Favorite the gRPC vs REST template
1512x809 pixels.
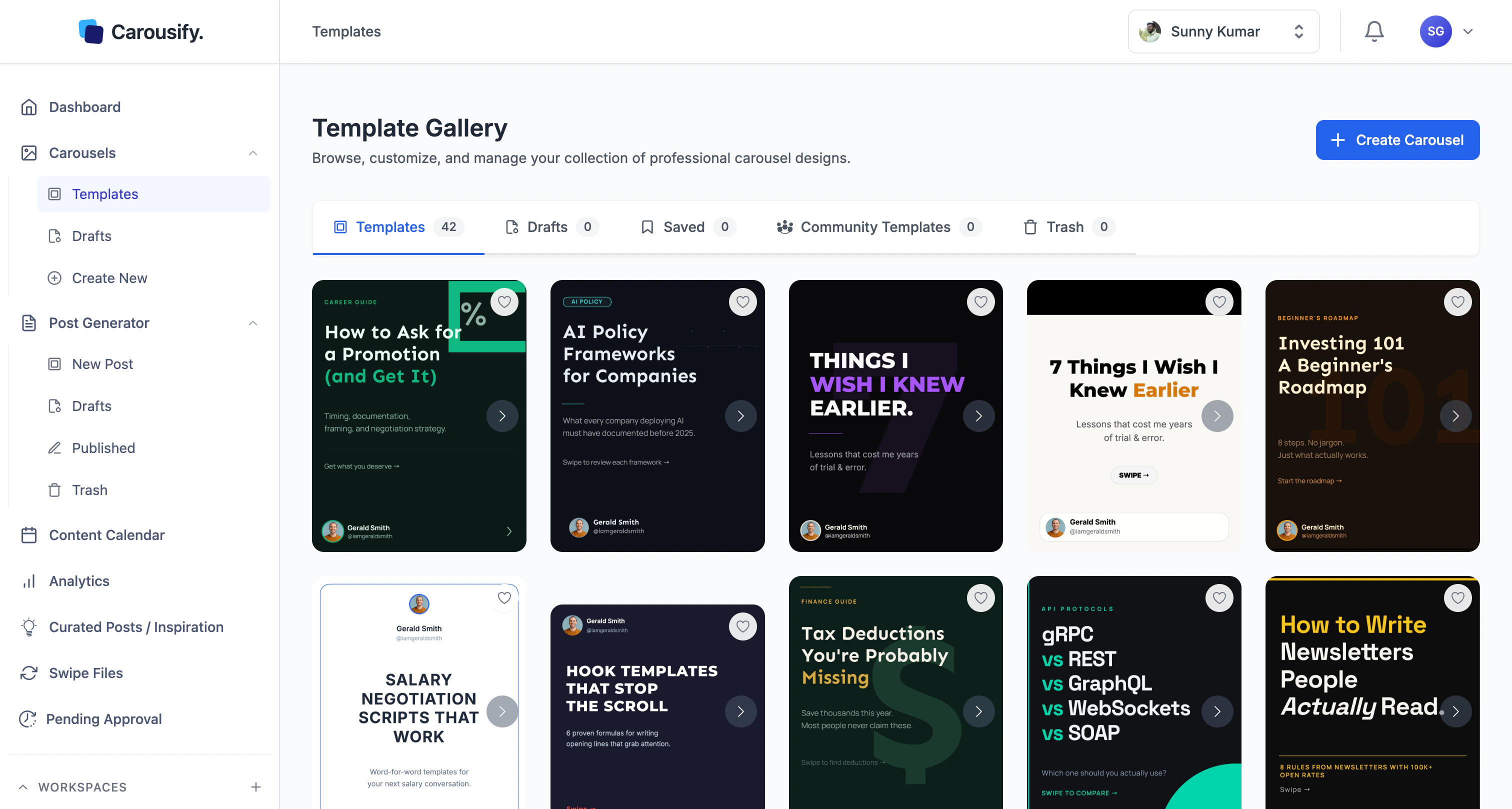1219,597
